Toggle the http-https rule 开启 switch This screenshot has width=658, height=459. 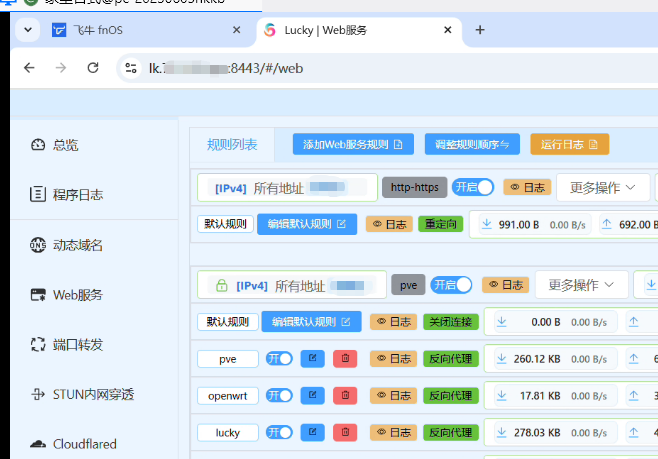click(473, 187)
